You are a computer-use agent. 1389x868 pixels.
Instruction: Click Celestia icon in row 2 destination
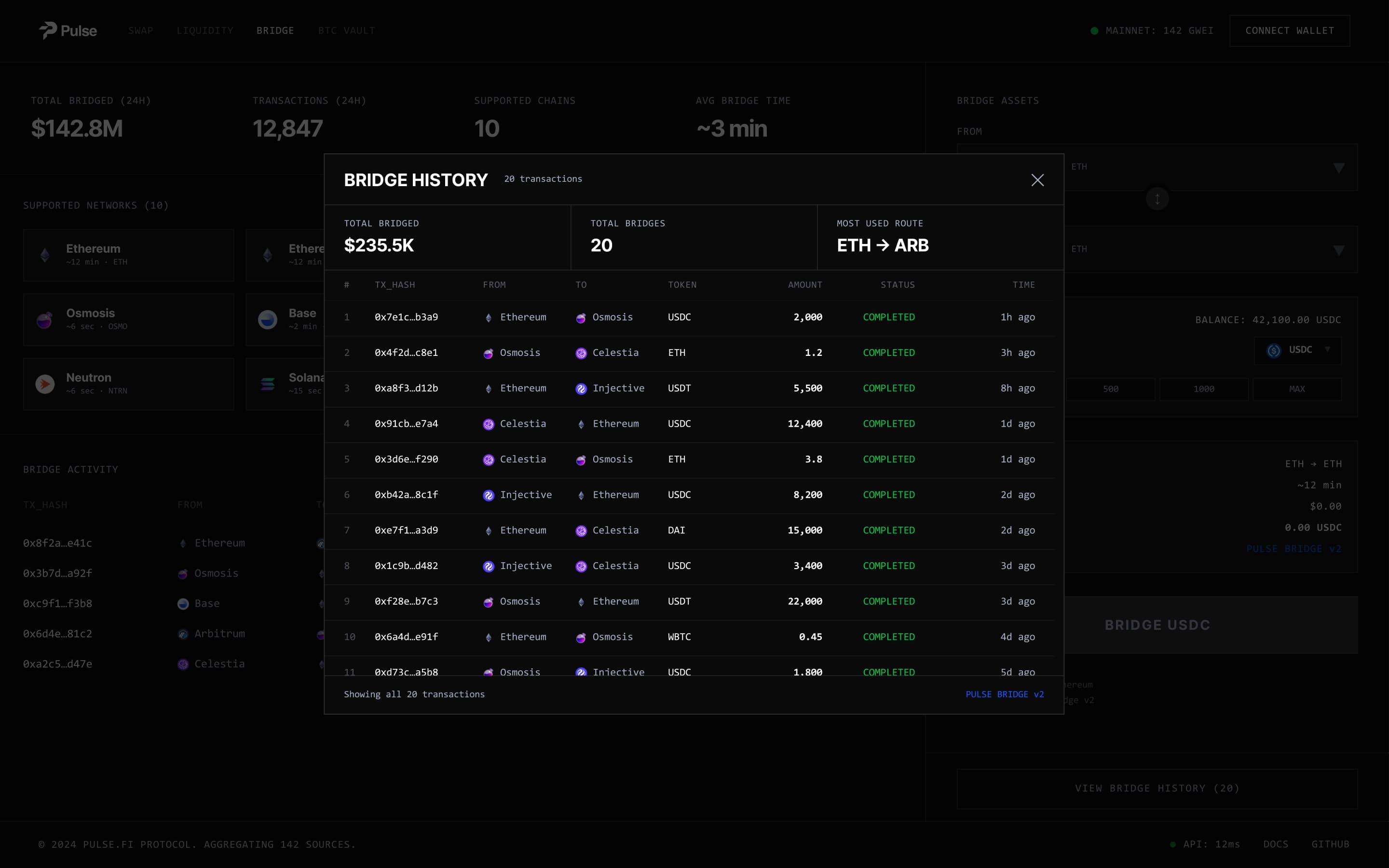click(581, 353)
